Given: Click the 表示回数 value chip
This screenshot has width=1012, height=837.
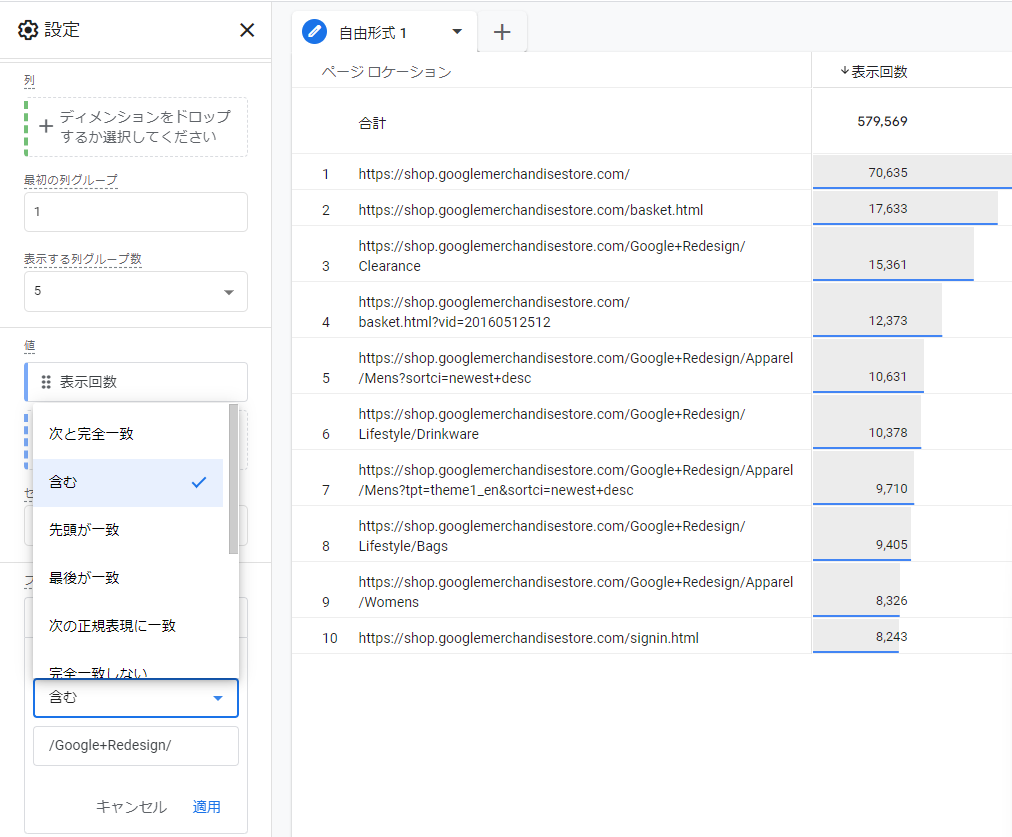Looking at the screenshot, I should click(136, 382).
